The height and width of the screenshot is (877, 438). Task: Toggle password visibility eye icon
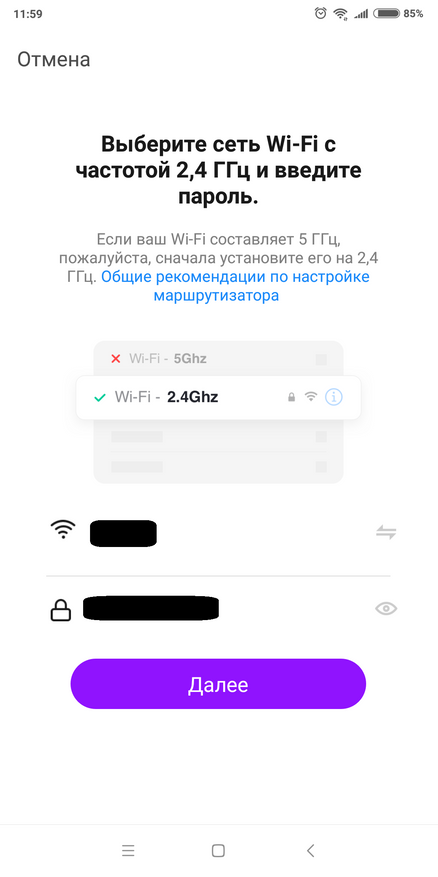point(386,609)
